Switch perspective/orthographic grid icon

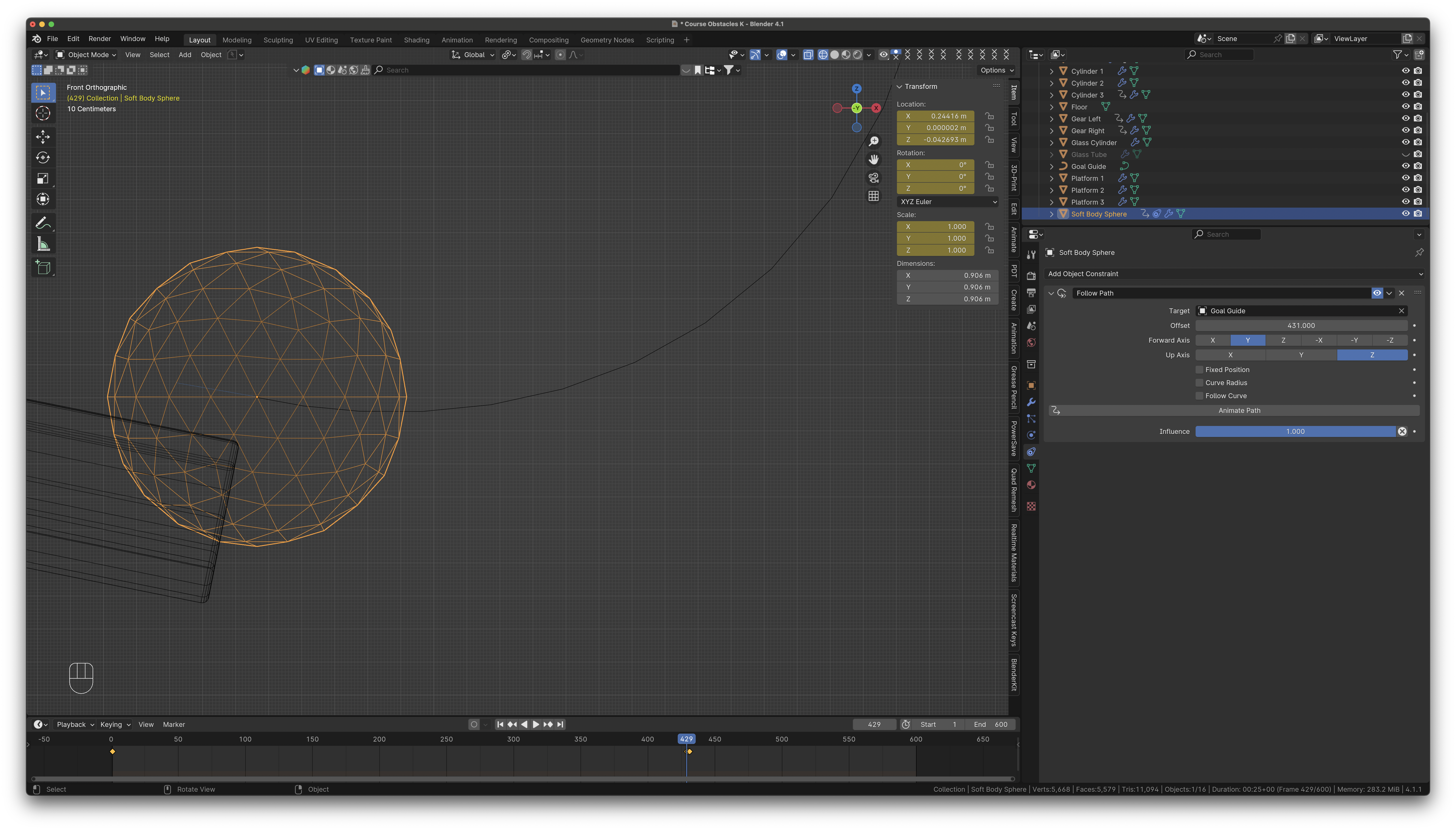873,196
